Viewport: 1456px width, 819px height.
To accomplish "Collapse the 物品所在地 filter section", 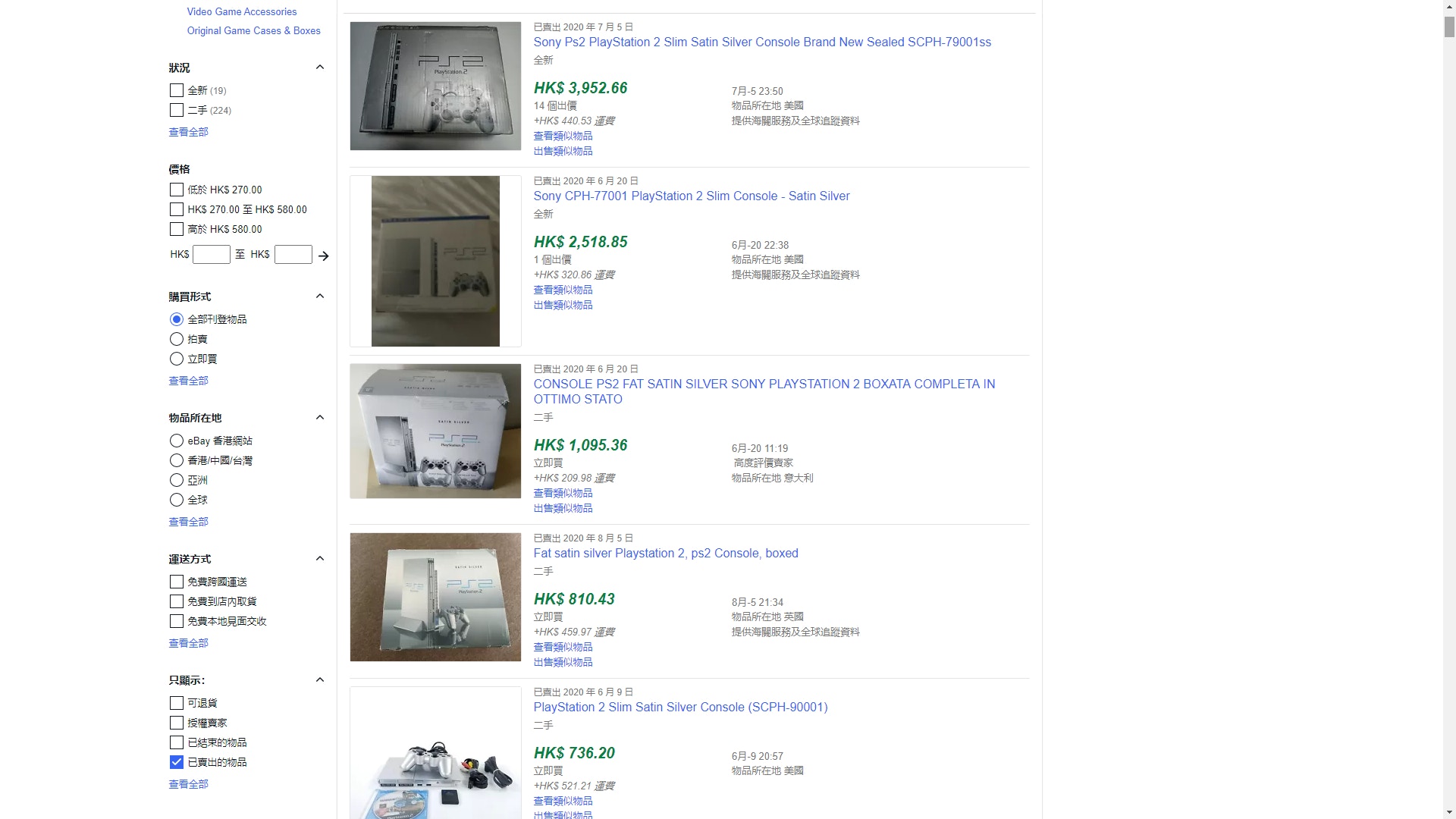I will click(x=320, y=418).
